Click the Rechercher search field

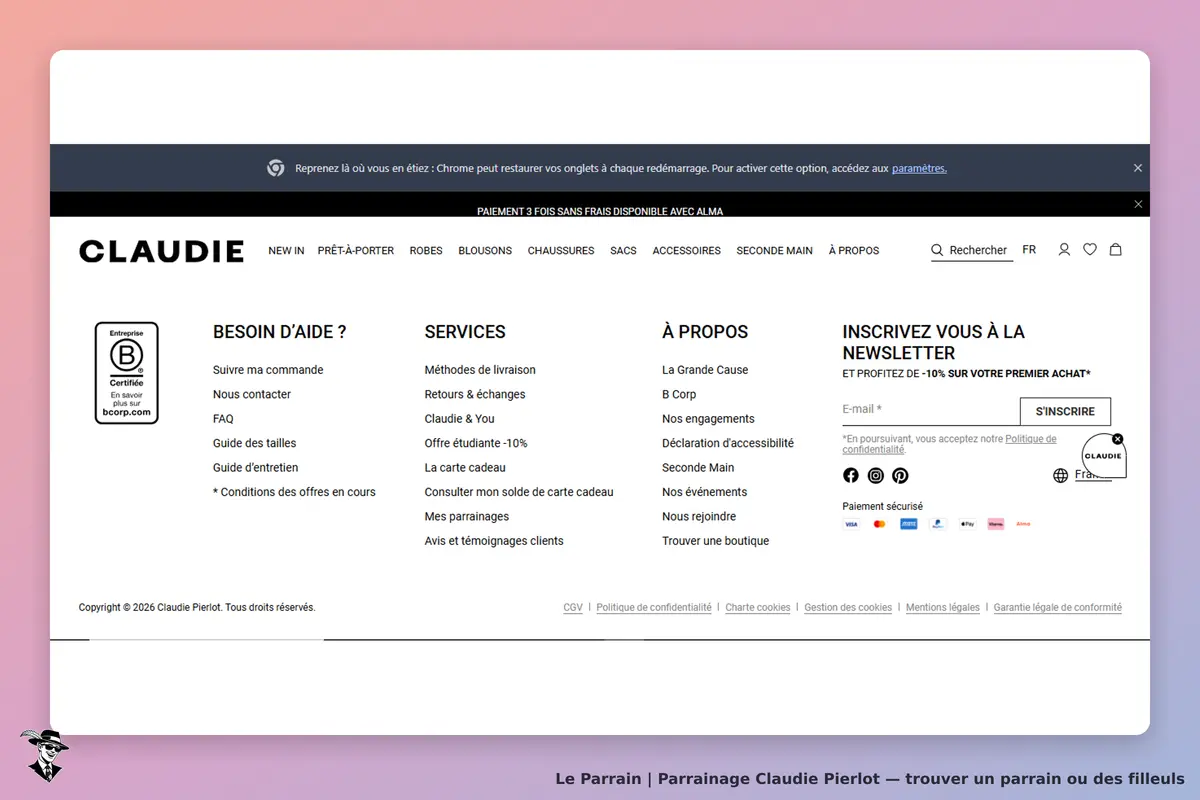pyautogui.click(x=972, y=251)
